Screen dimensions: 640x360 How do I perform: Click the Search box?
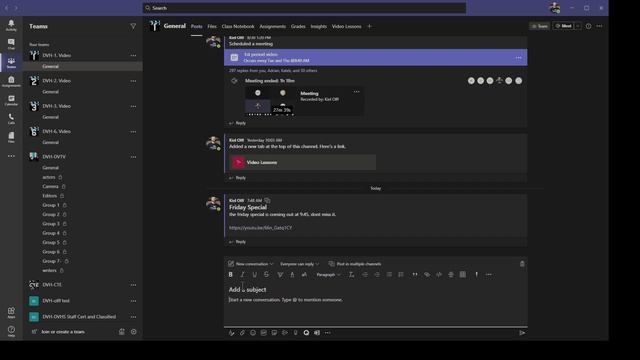pyautogui.click(x=304, y=8)
